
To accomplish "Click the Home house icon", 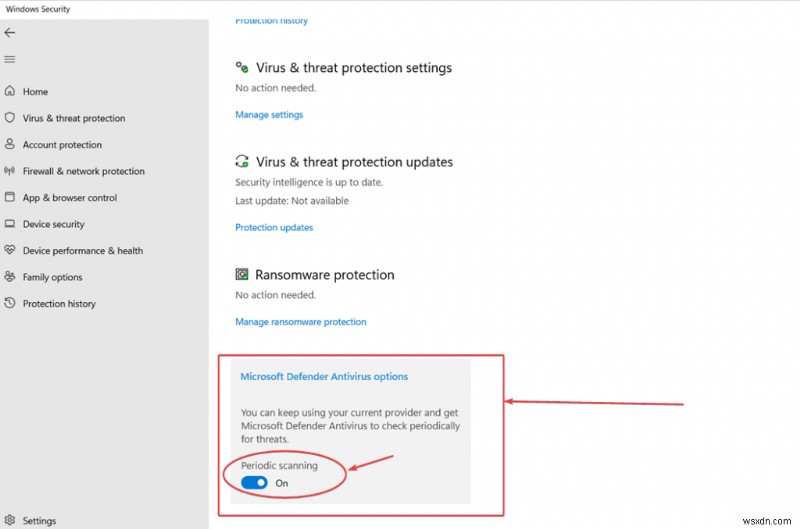I will click(x=10, y=92).
